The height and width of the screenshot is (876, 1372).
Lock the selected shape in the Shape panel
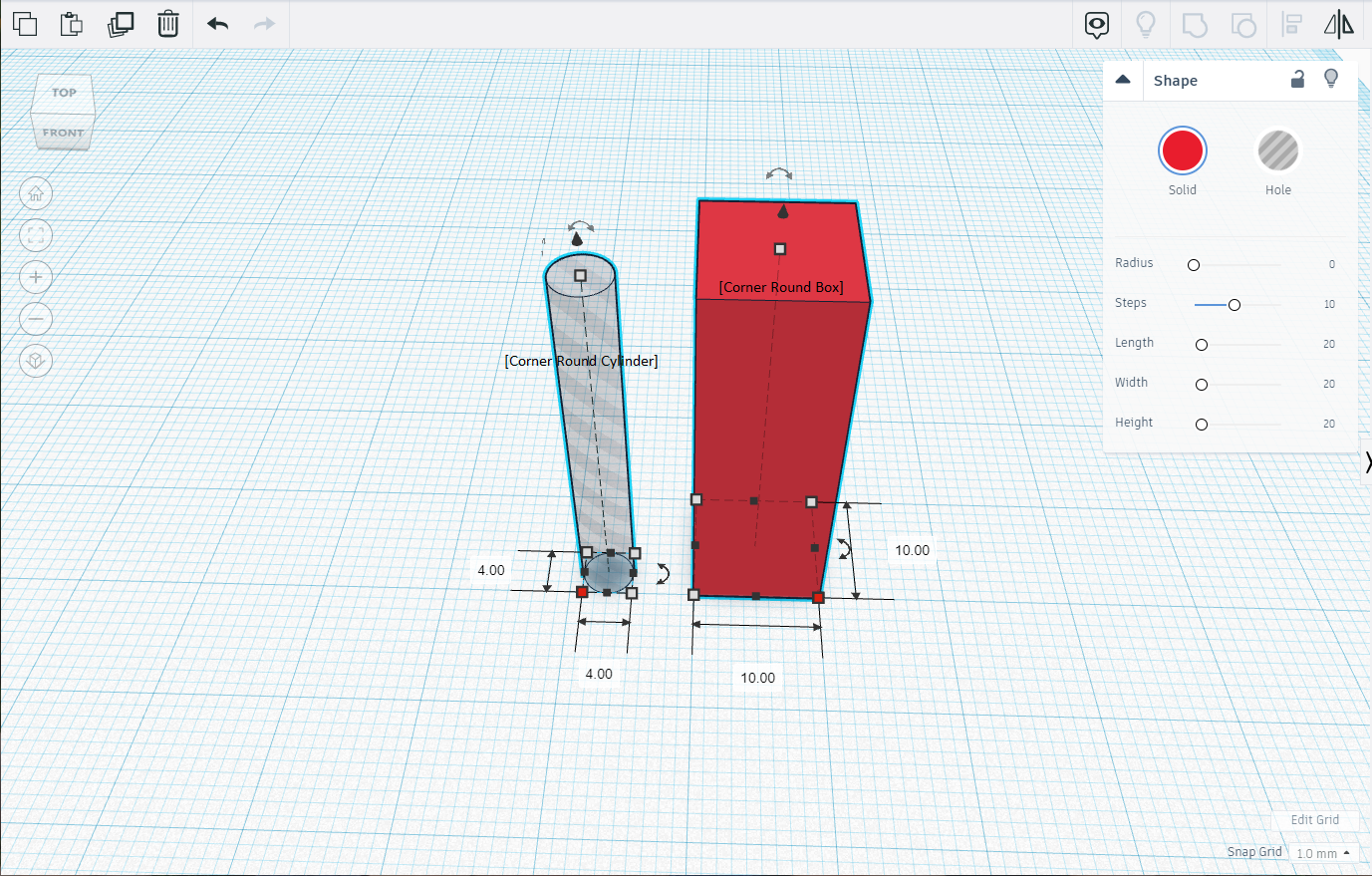tap(1297, 79)
